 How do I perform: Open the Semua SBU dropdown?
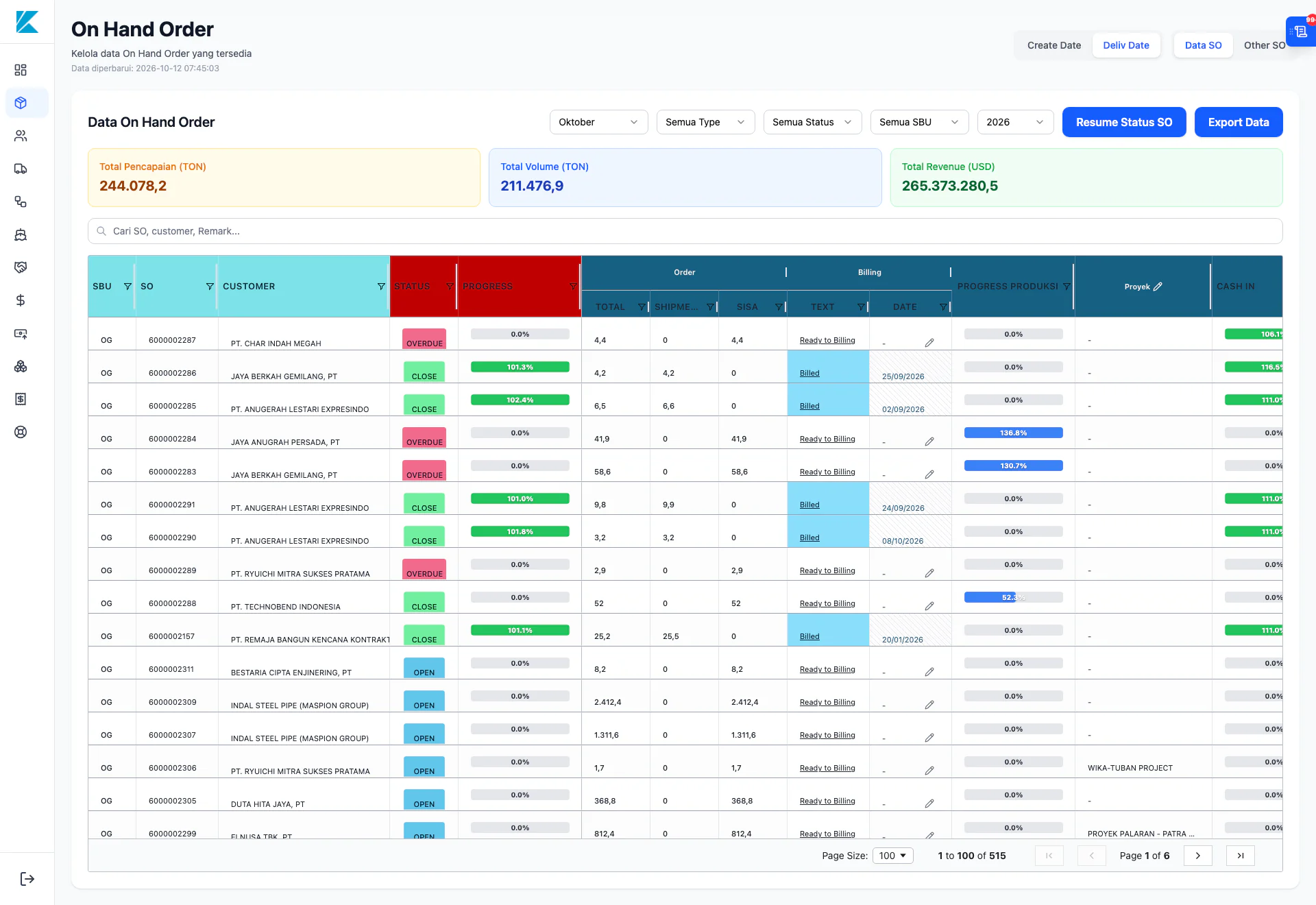[919, 122]
